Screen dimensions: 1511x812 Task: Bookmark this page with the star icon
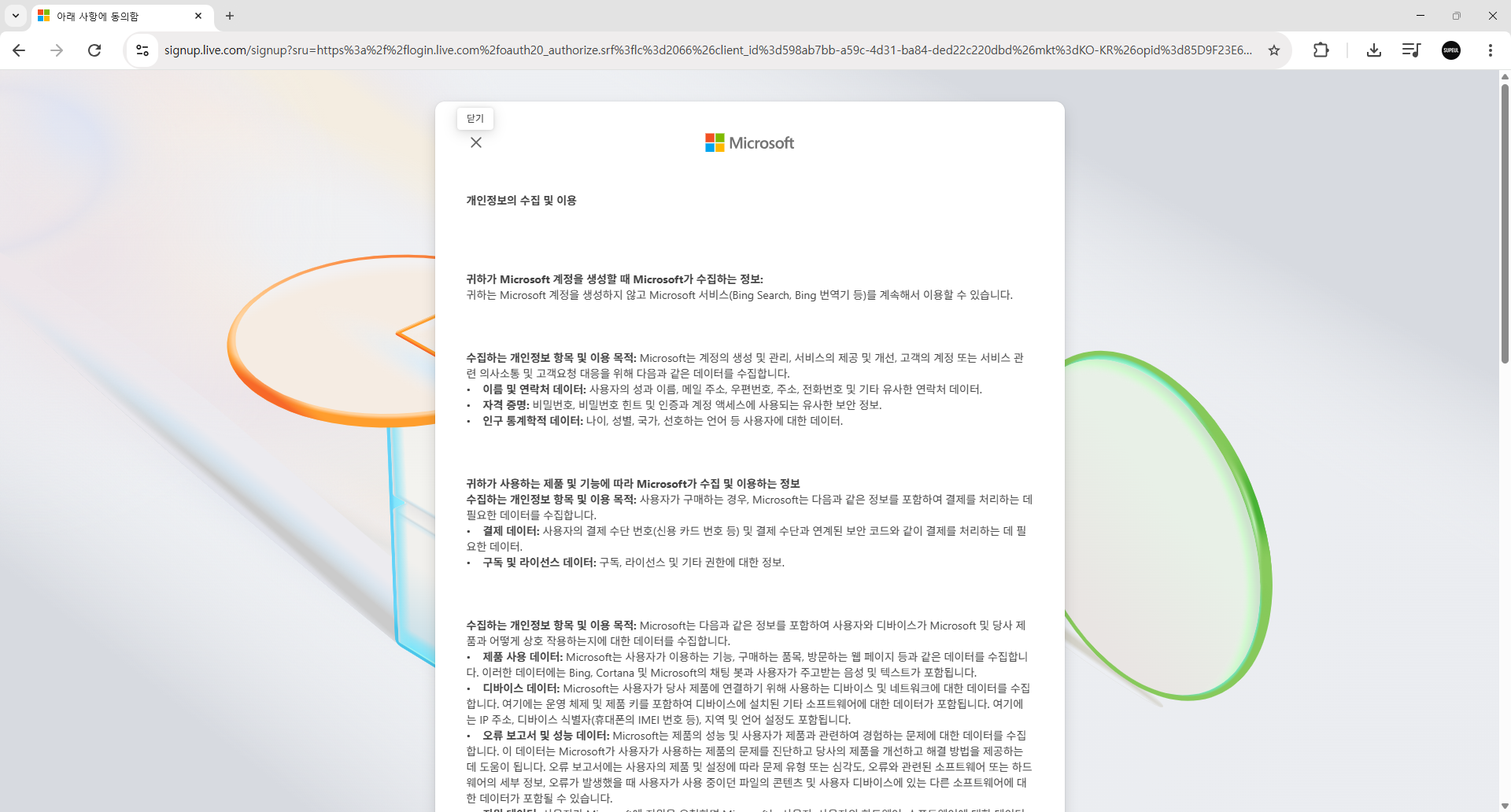tap(1274, 50)
